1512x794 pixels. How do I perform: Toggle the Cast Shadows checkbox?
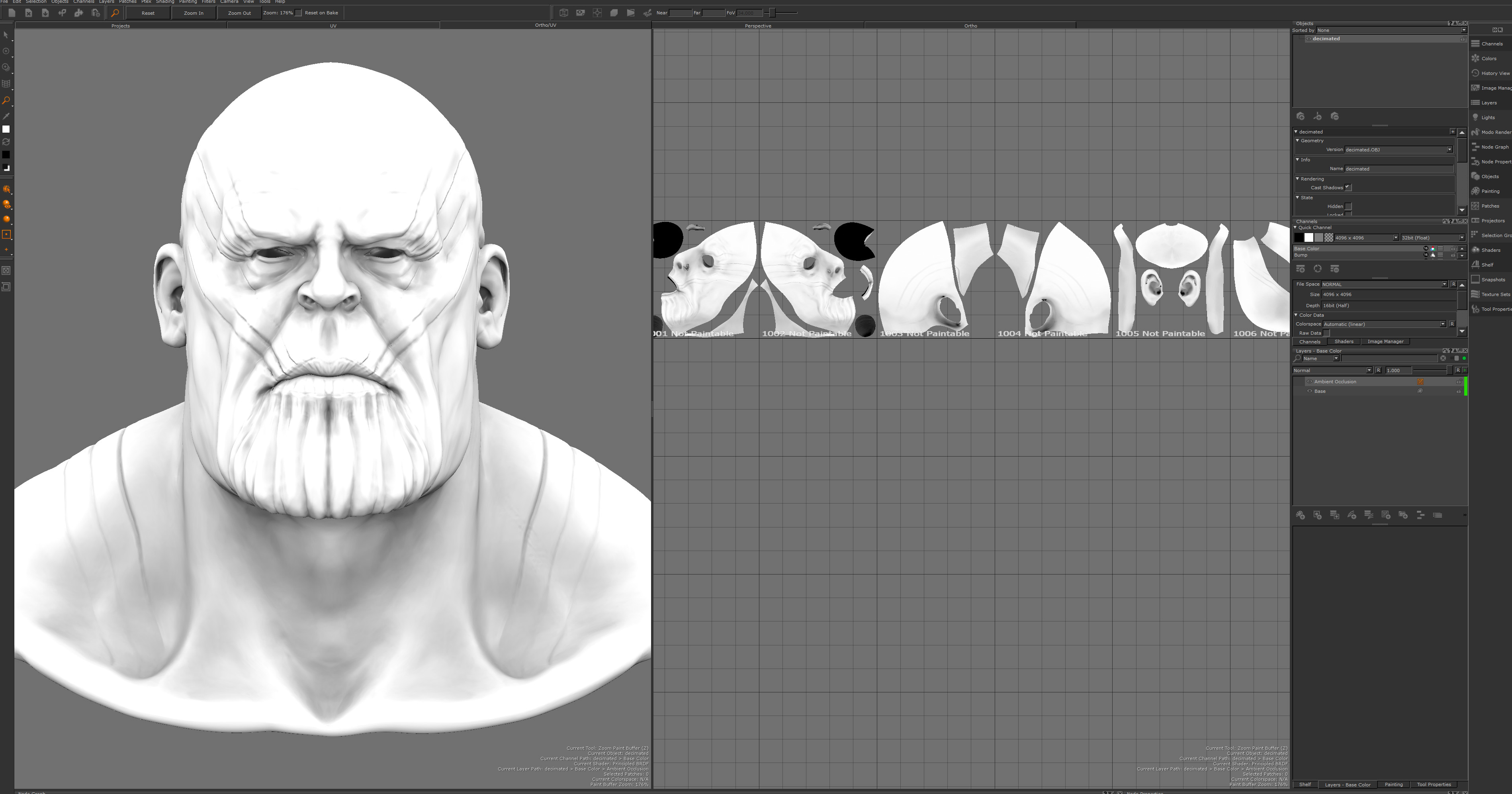click(1348, 187)
